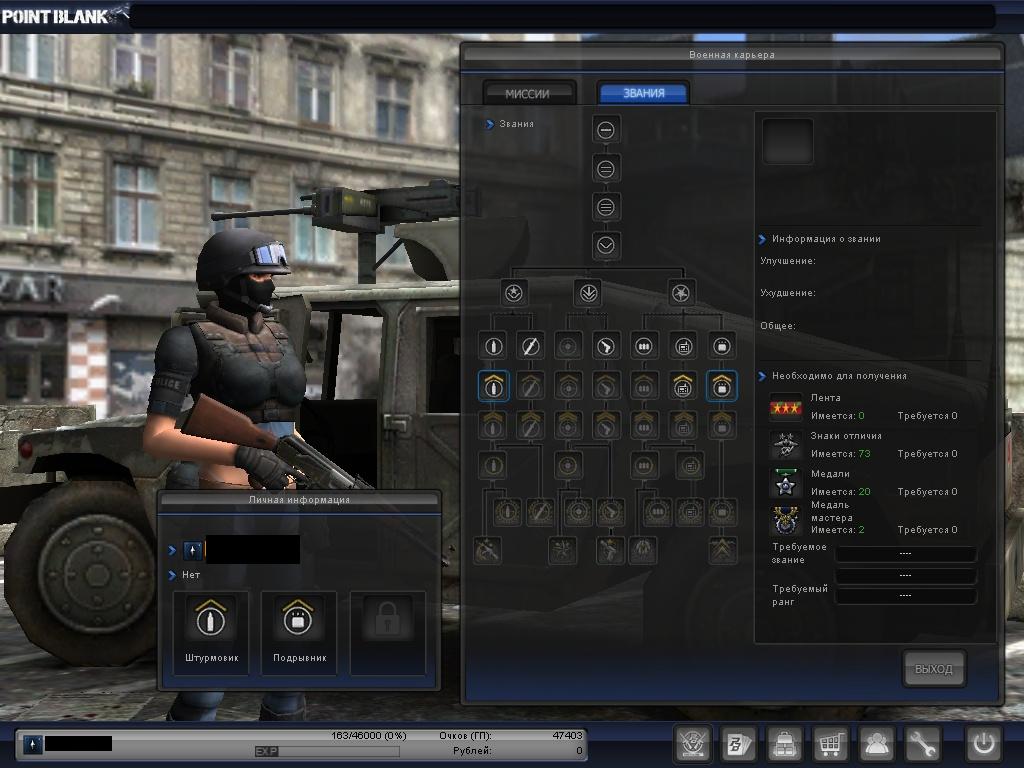The width and height of the screenshot is (1024, 768).
Task: Click the EXP progress bar
Action: tap(327, 752)
